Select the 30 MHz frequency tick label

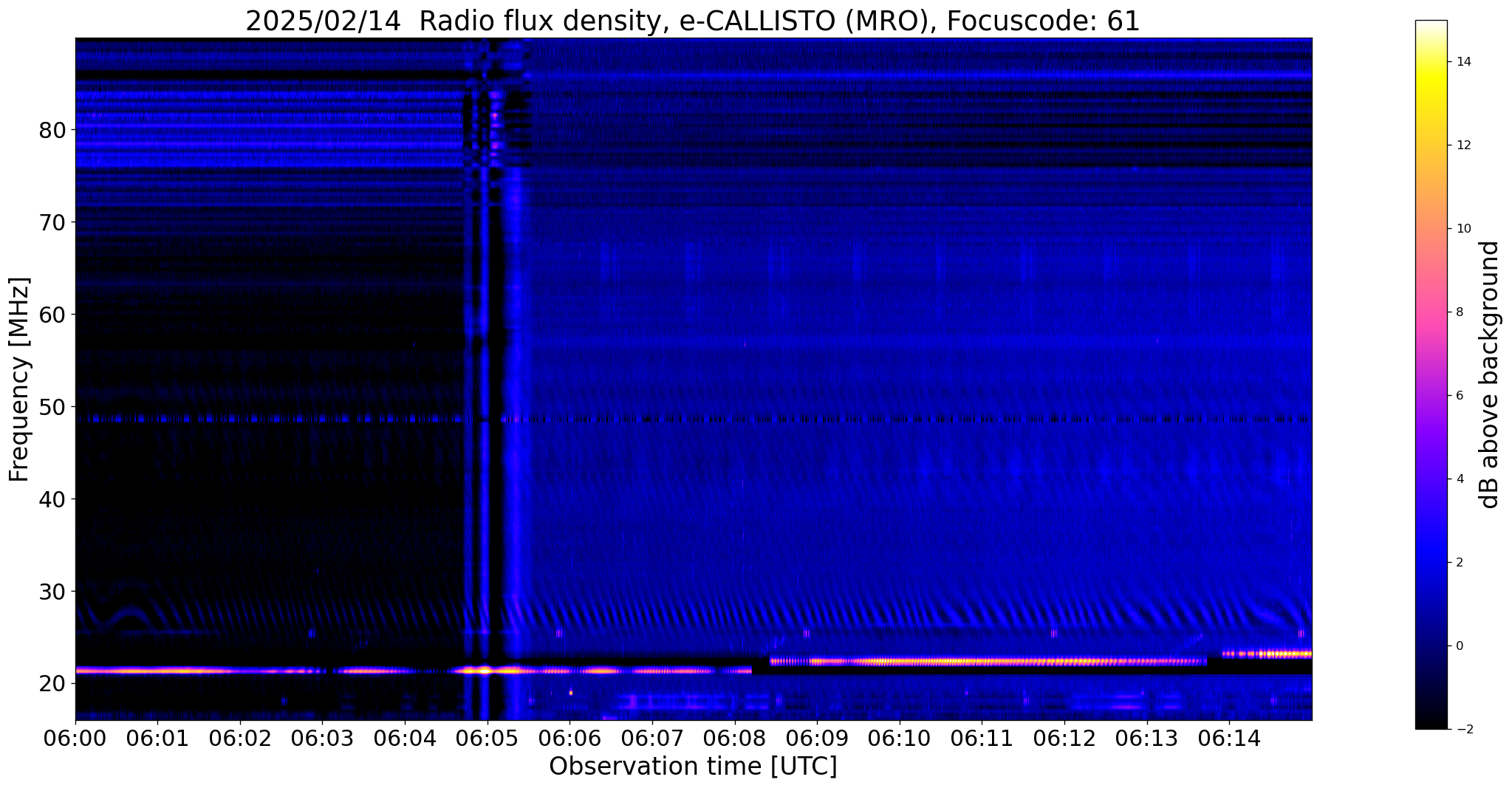point(52,592)
